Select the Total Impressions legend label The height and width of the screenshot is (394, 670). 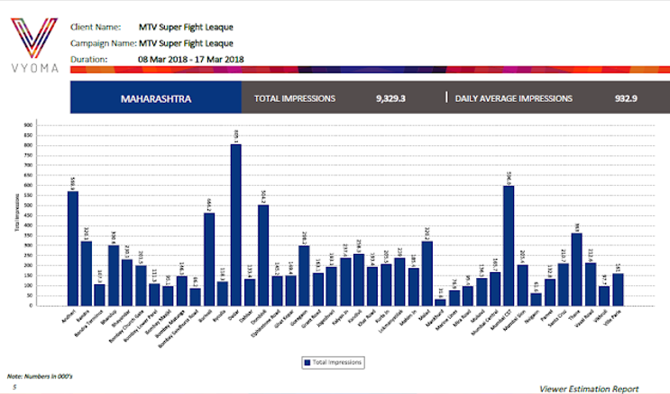click(x=337, y=362)
